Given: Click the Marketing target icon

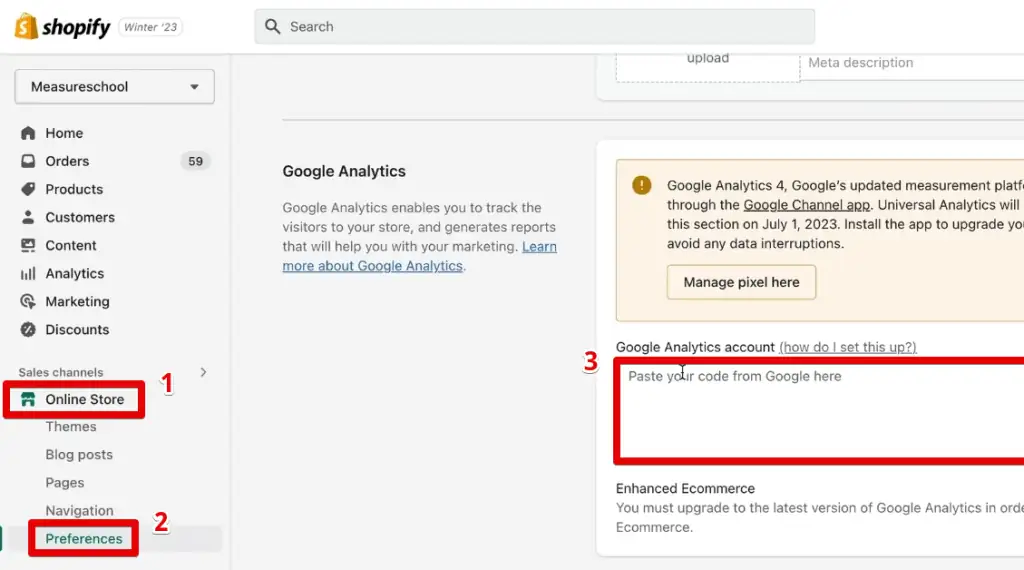Looking at the screenshot, I should point(28,301).
